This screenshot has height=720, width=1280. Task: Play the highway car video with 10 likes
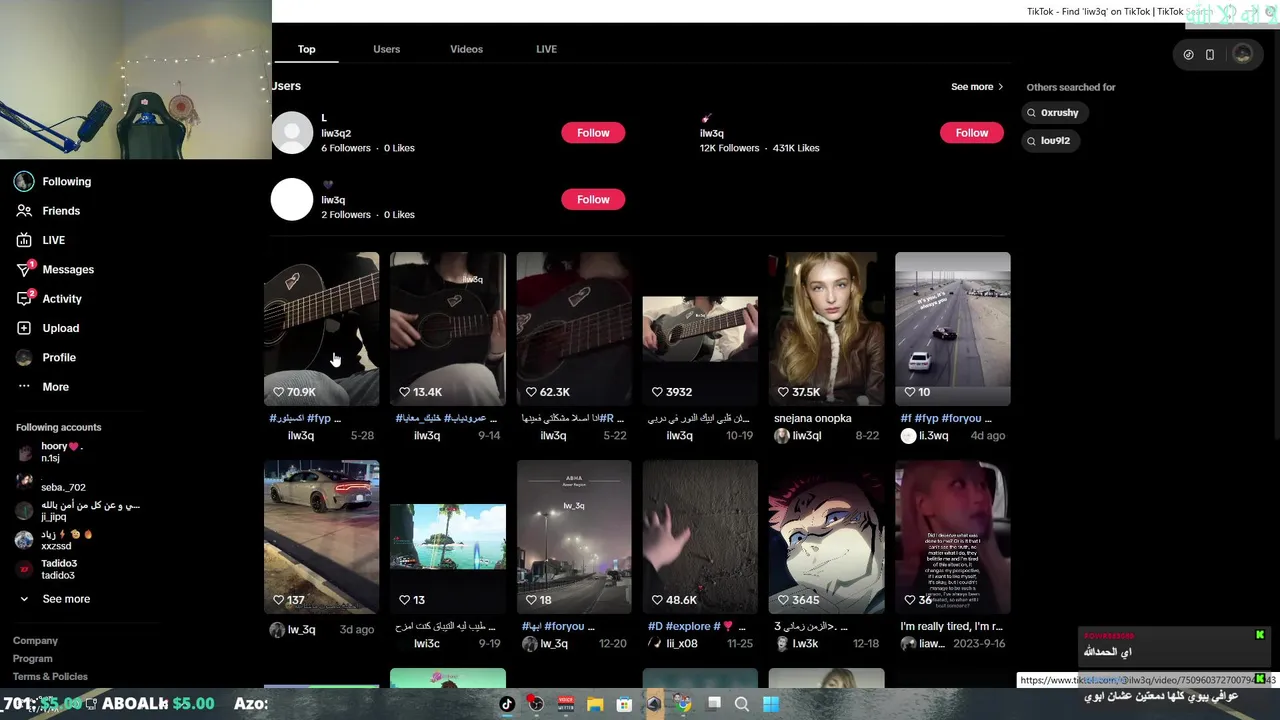pos(953,329)
